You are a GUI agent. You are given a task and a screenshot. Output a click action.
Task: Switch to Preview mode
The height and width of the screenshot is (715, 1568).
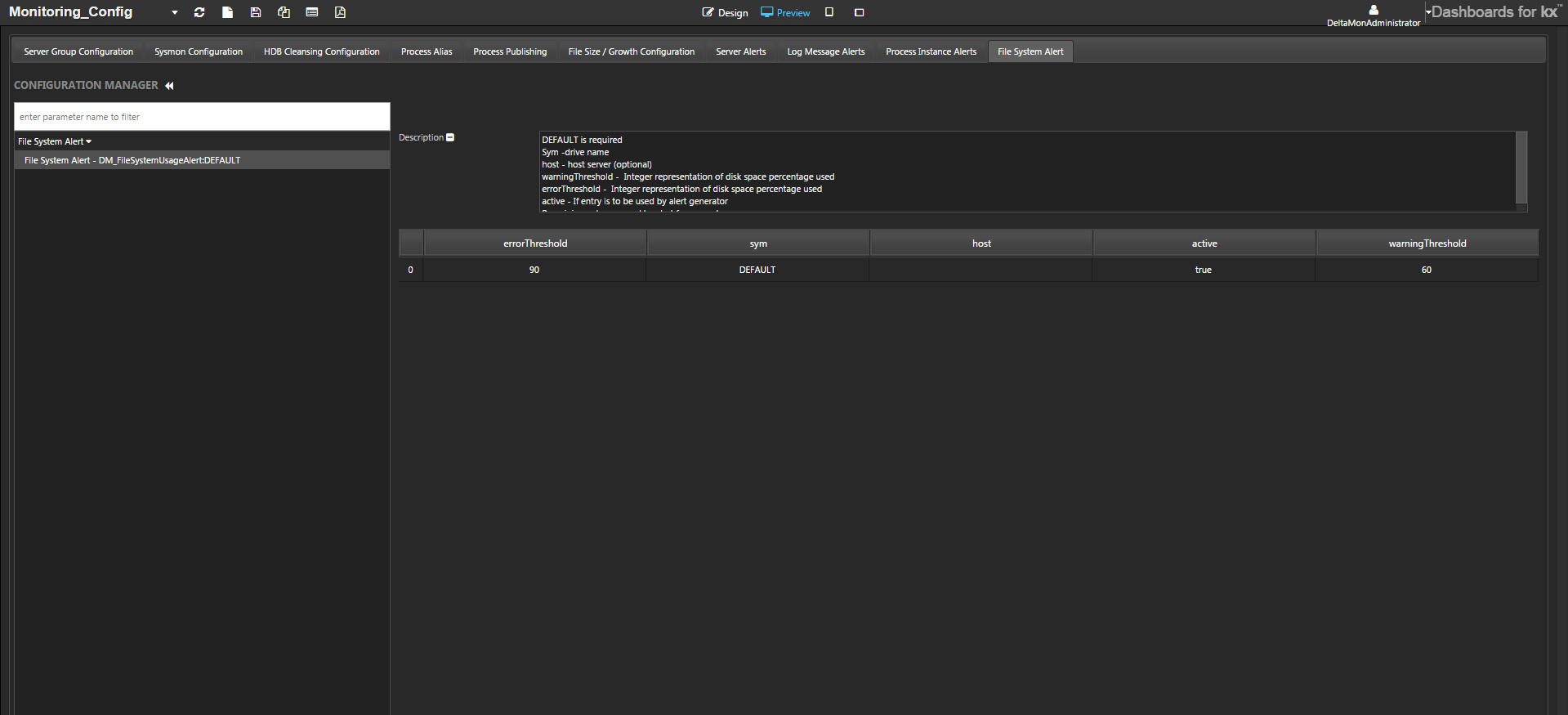(785, 12)
